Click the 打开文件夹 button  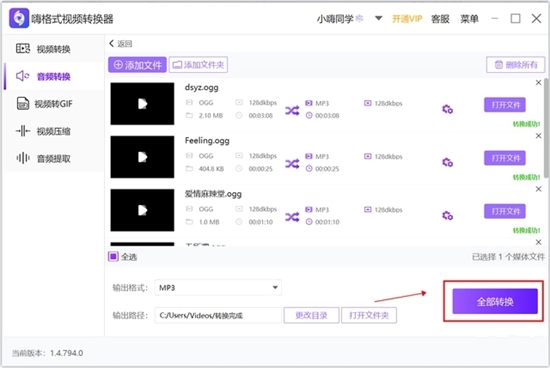tap(369, 315)
